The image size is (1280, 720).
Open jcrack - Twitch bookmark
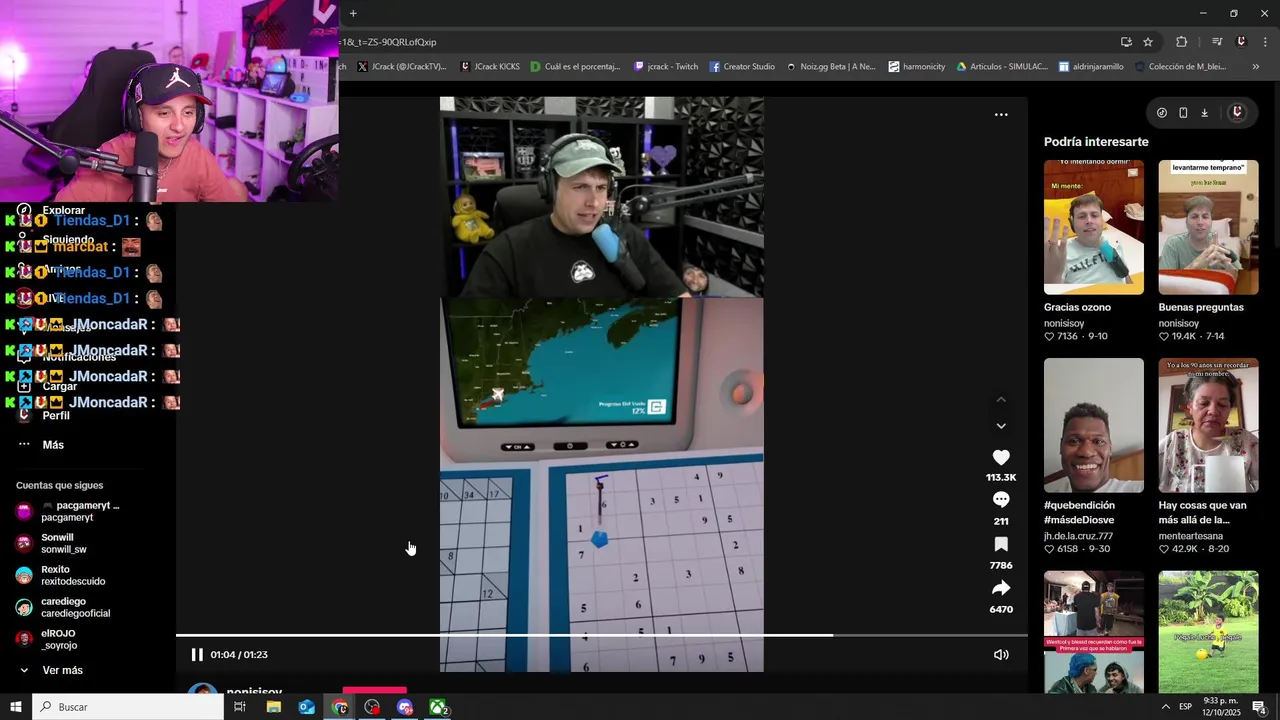click(x=666, y=67)
